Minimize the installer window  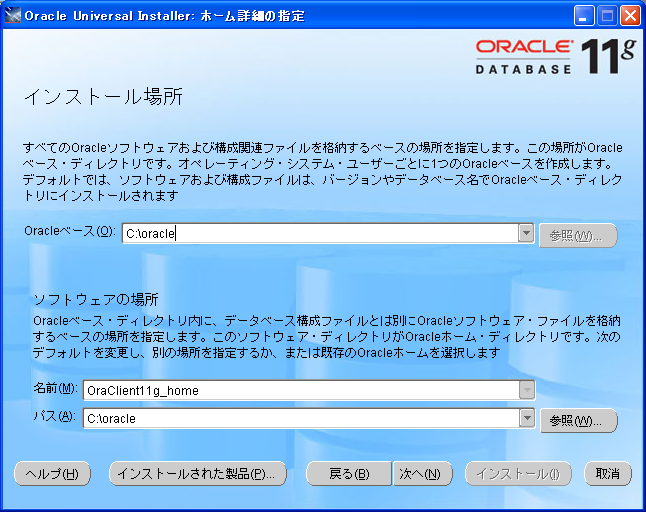[x=585, y=15]
